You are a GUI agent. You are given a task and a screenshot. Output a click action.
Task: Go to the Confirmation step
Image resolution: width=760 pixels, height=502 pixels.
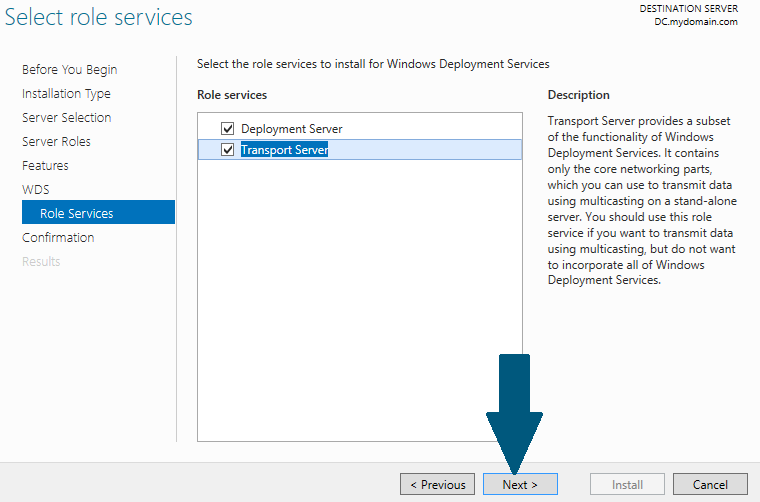(58, 237)
